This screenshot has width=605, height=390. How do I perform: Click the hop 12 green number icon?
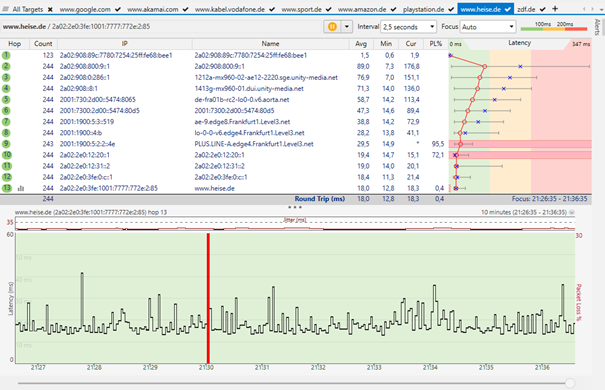coord(7,177)
